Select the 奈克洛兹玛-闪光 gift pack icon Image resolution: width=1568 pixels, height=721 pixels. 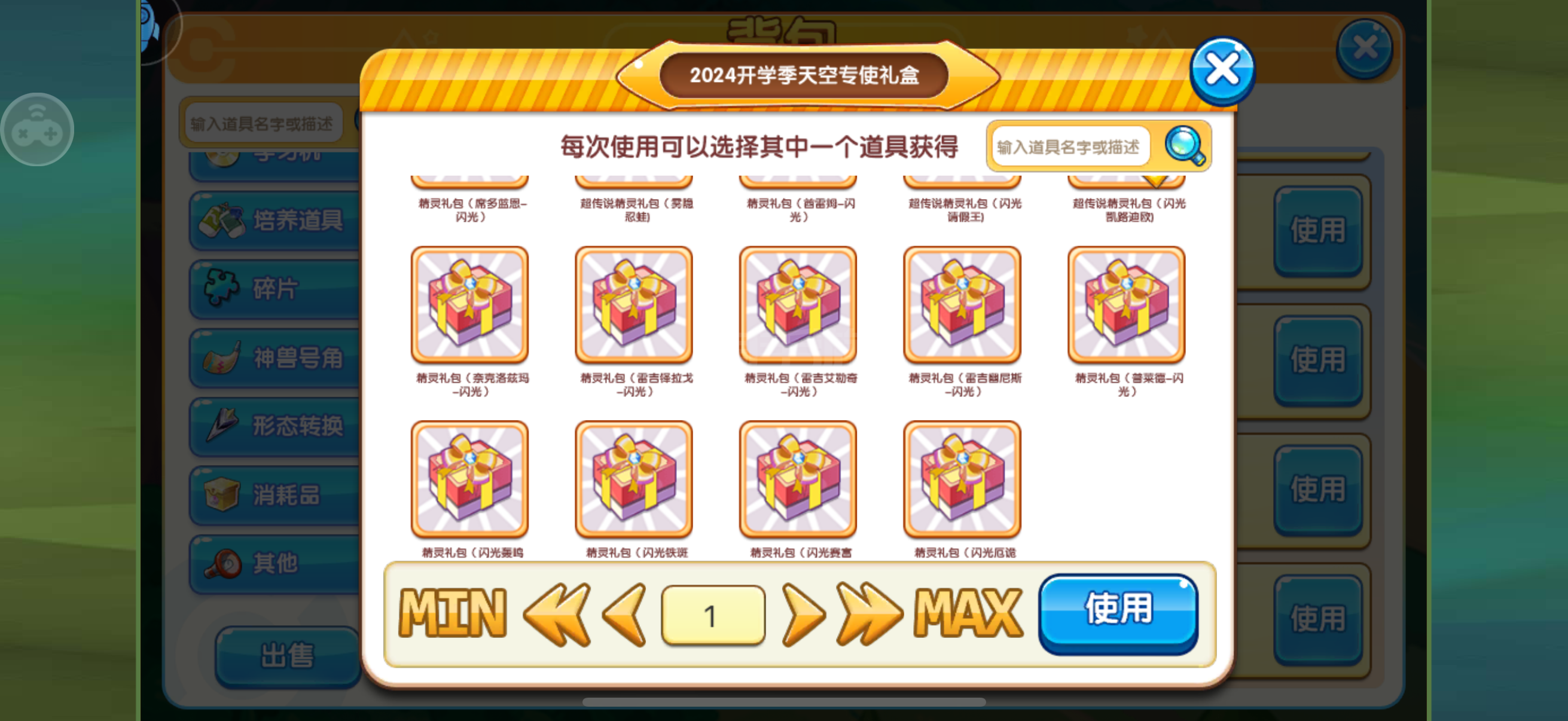click(x=469, y=304)
